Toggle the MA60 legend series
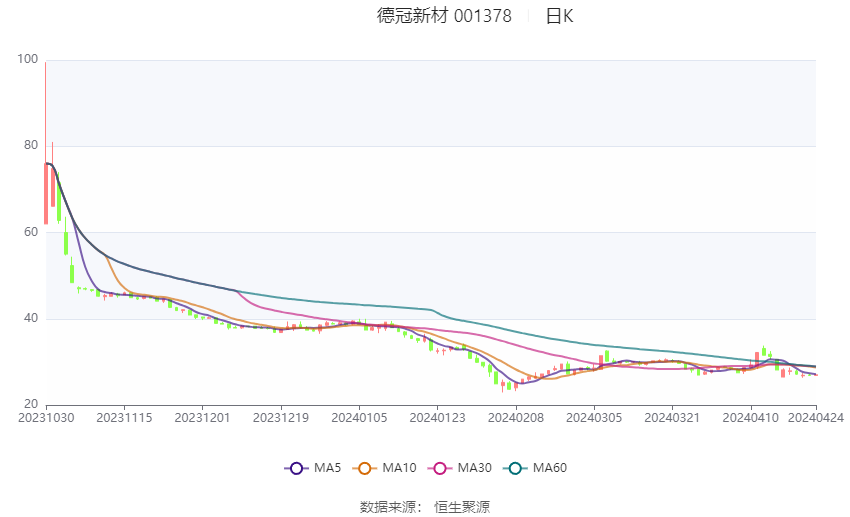This screenshot has height=517, width=850. point(535,468)
